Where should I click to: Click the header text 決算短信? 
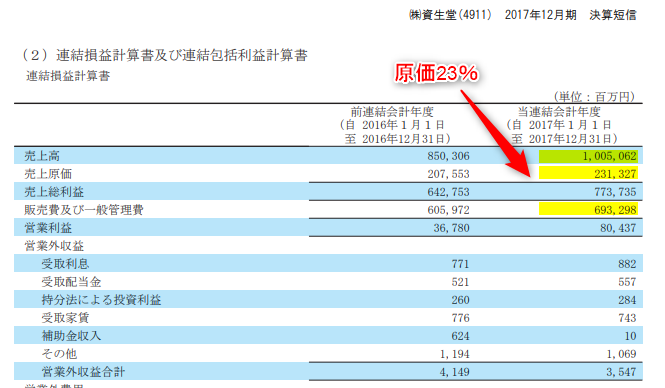point(613,15)
